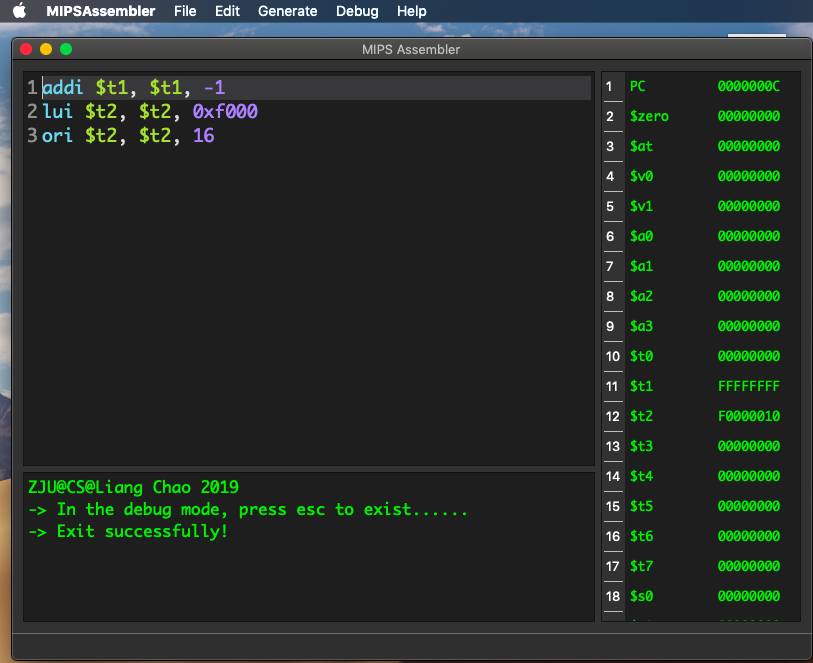
Task: Select the $t7 register row
Action: [701, 566]
